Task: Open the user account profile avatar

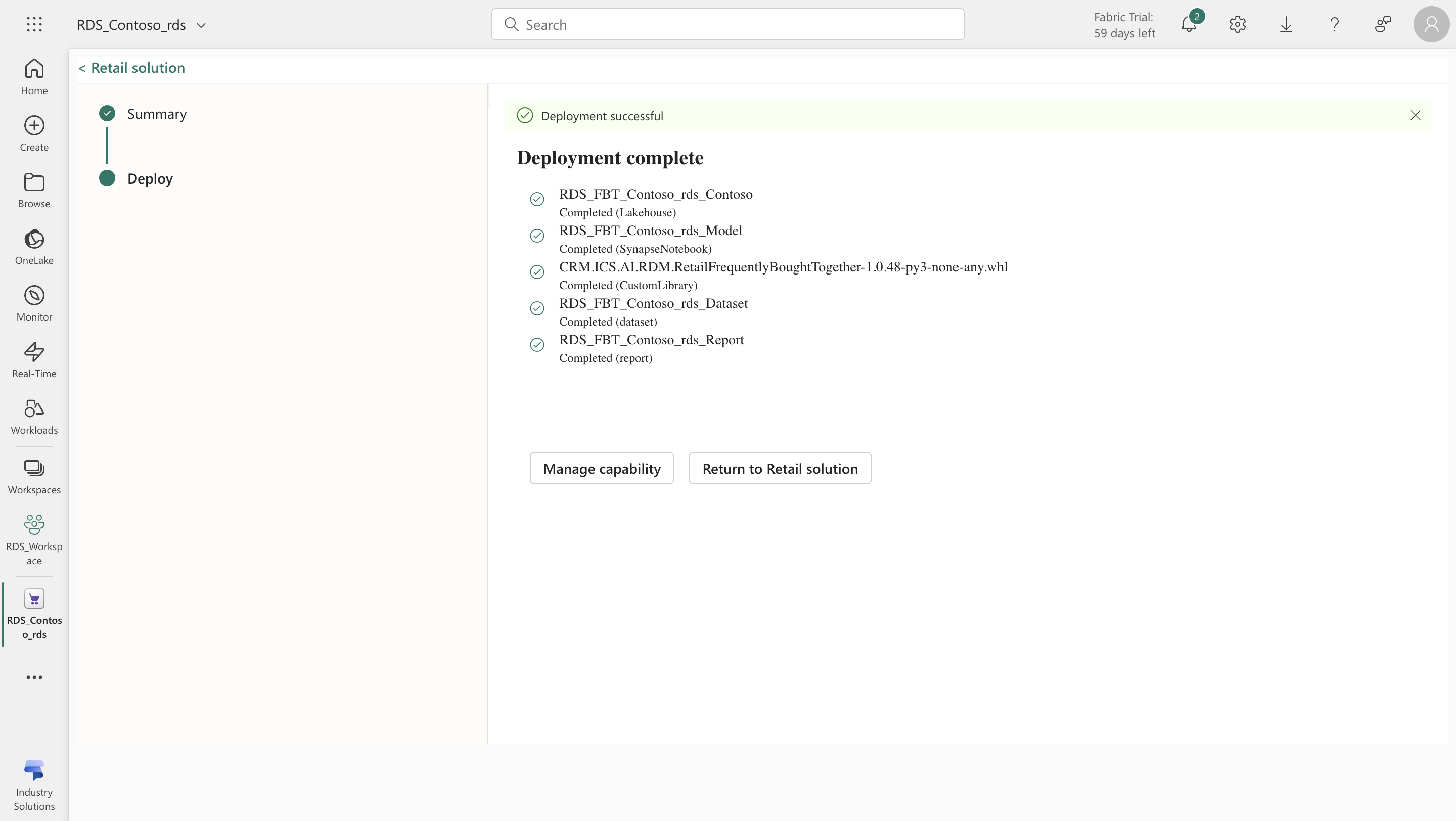Action: (x=1431, y=24)
